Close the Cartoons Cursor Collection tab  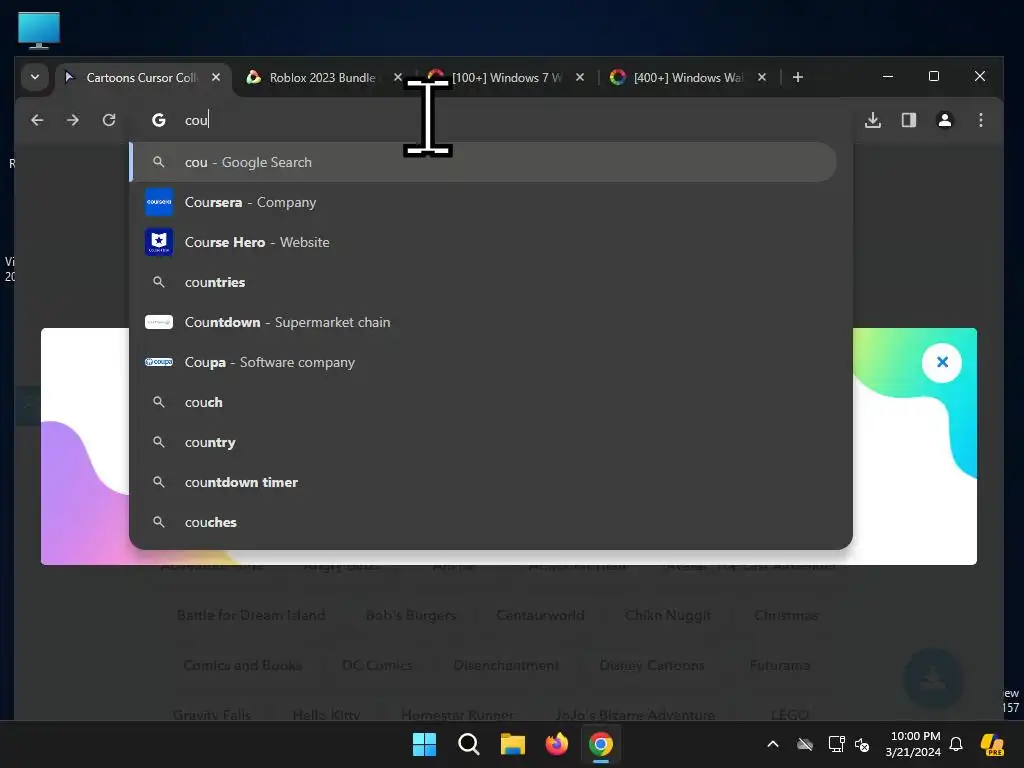[x=216, y=78]
